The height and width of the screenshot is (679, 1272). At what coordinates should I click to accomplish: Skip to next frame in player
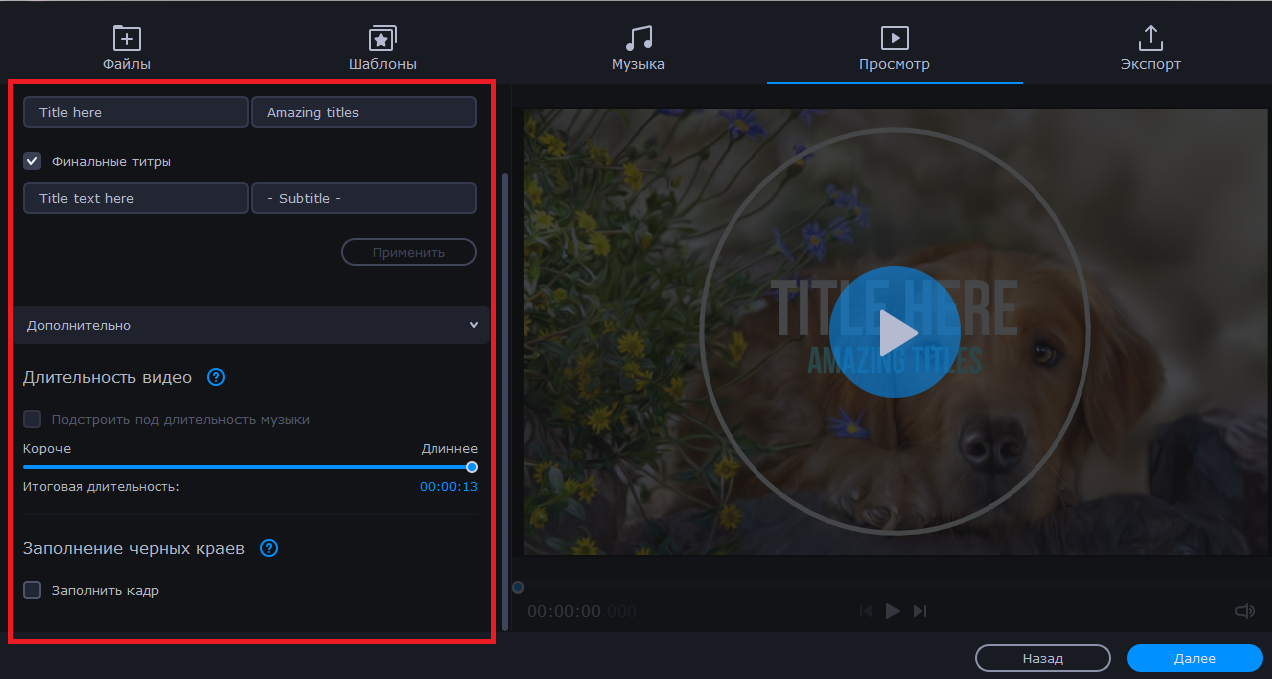click(920, 611)
